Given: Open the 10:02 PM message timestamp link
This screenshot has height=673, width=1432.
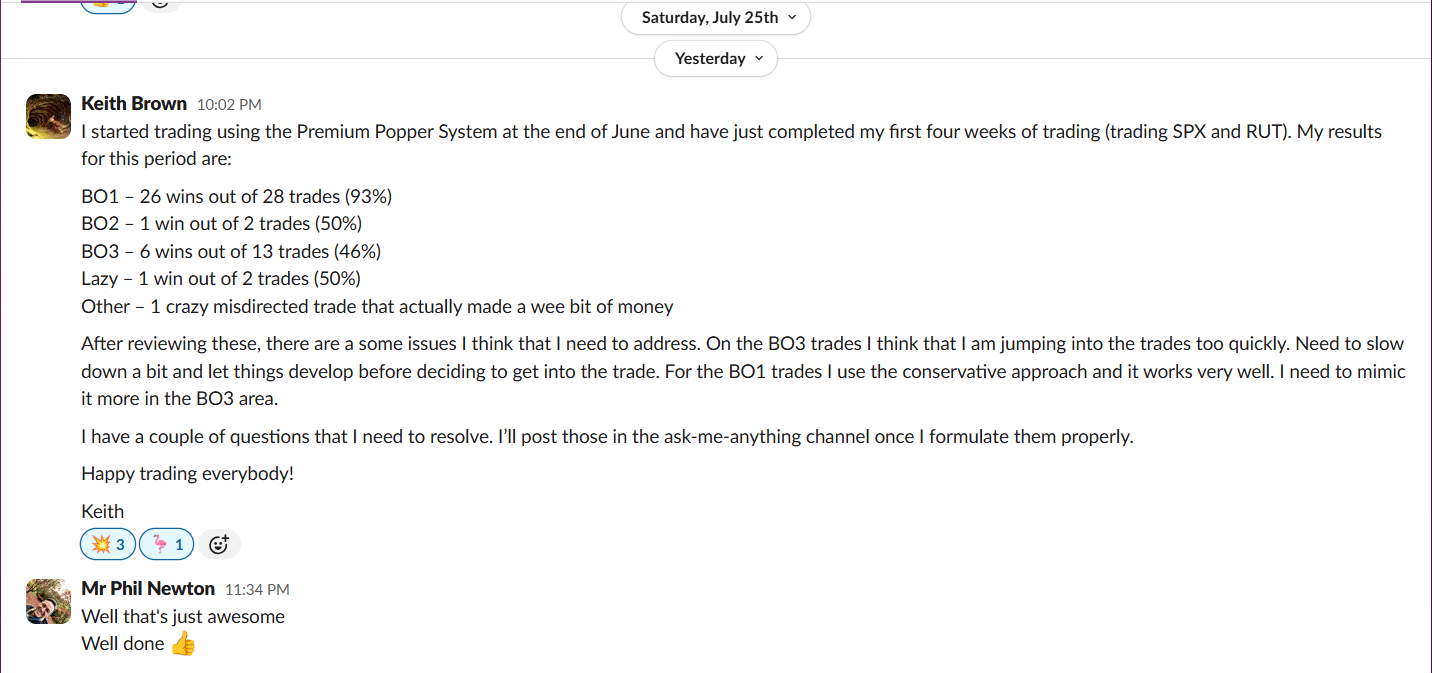Looking at the screenshot, I should point(229,104).
